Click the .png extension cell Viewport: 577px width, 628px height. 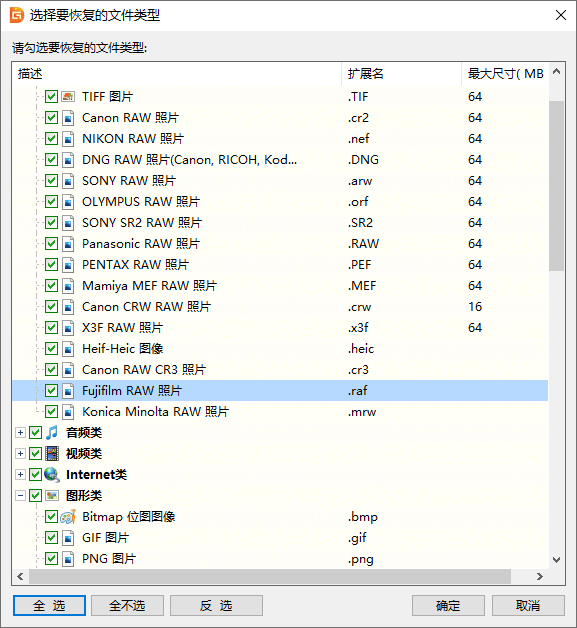pyautogui.click(x=360, y=559)
